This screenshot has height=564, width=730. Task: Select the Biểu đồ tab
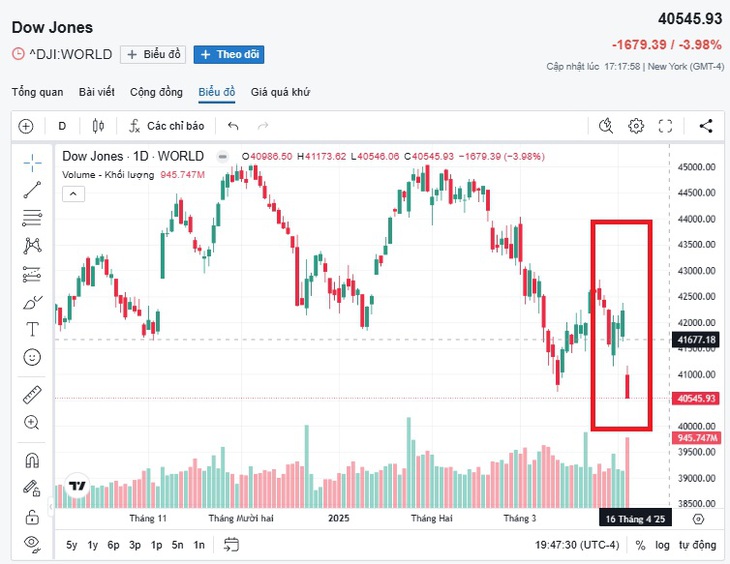coord(216,92)
